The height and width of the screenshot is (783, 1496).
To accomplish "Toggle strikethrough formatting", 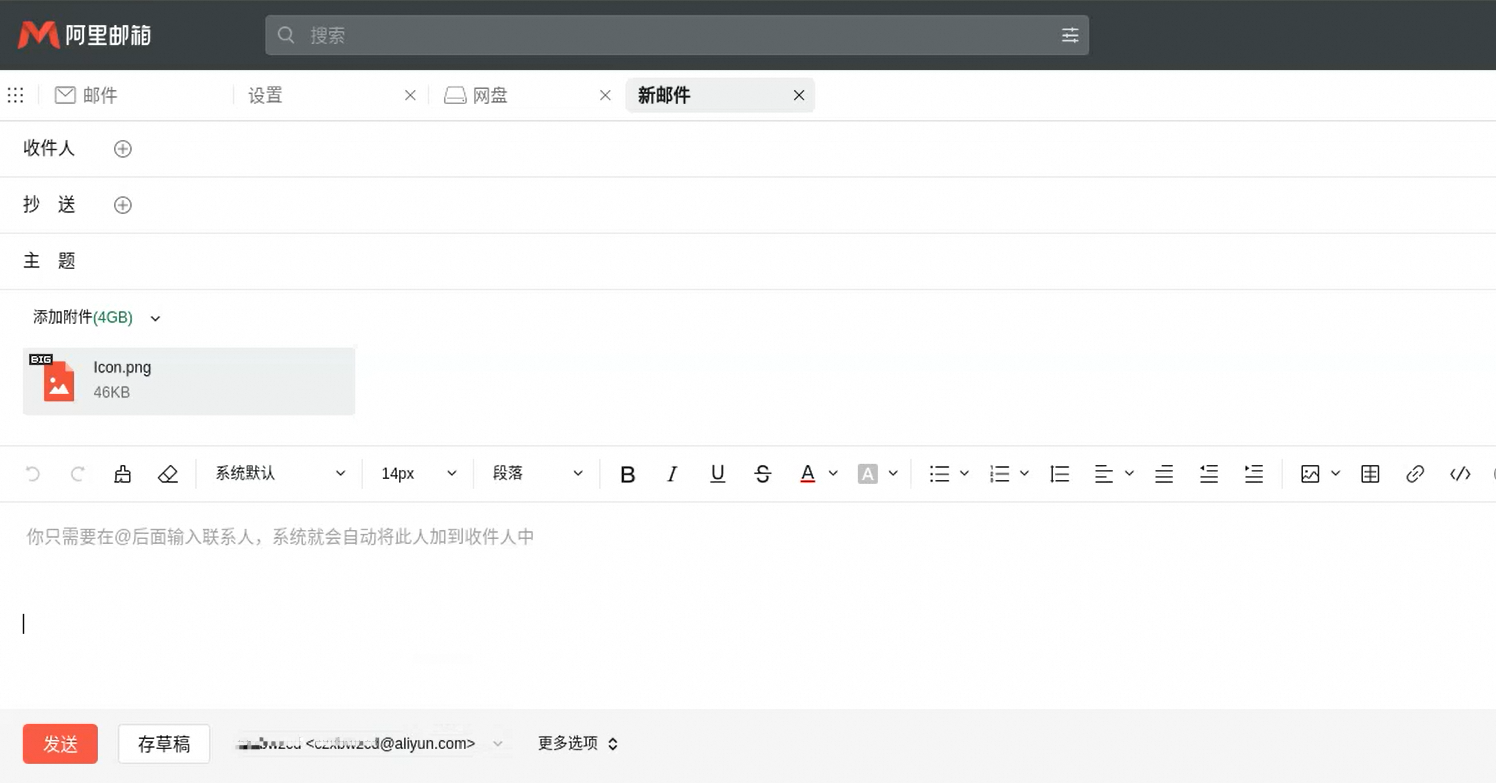I will click(x=762, y=474).
